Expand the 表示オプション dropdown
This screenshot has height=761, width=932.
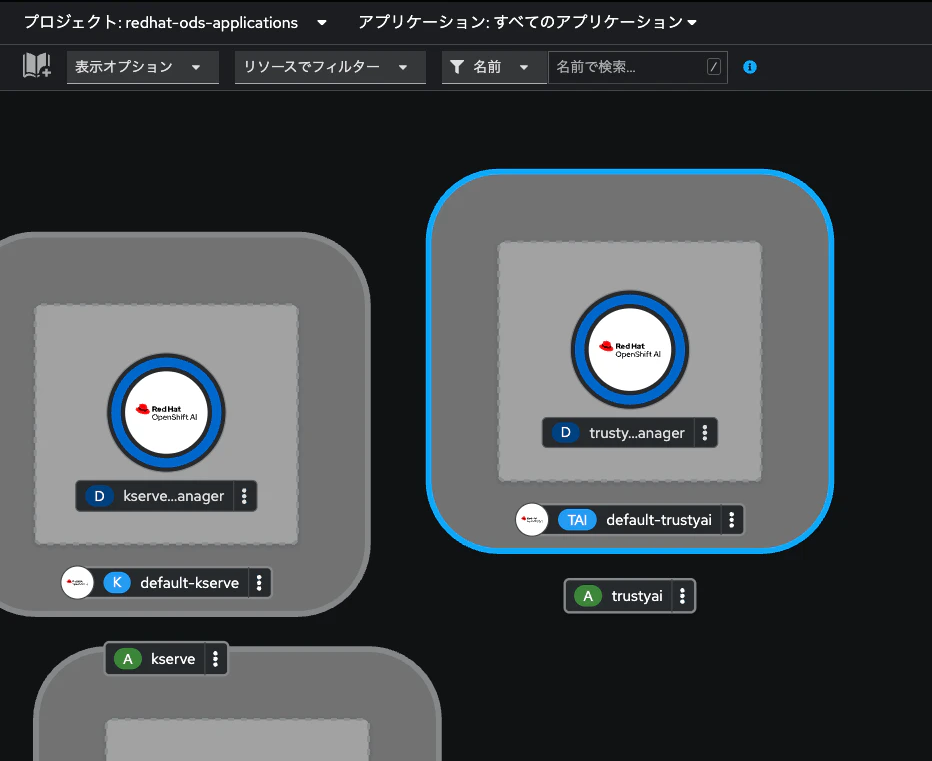point(143,67)
